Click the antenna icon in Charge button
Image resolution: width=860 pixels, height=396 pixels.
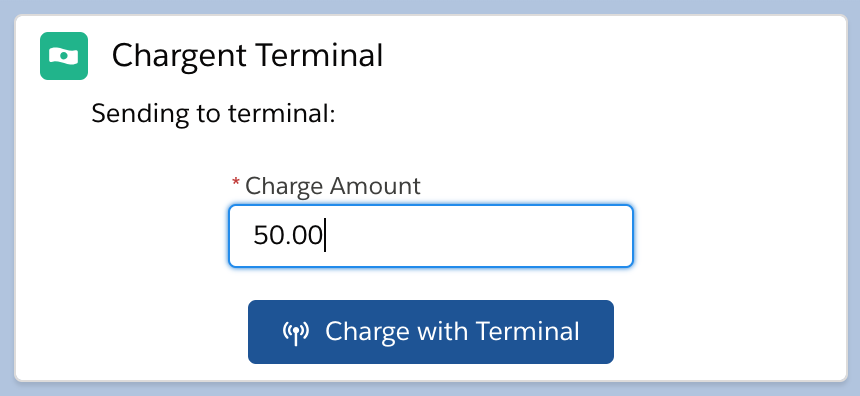click(x=296, y=332)
